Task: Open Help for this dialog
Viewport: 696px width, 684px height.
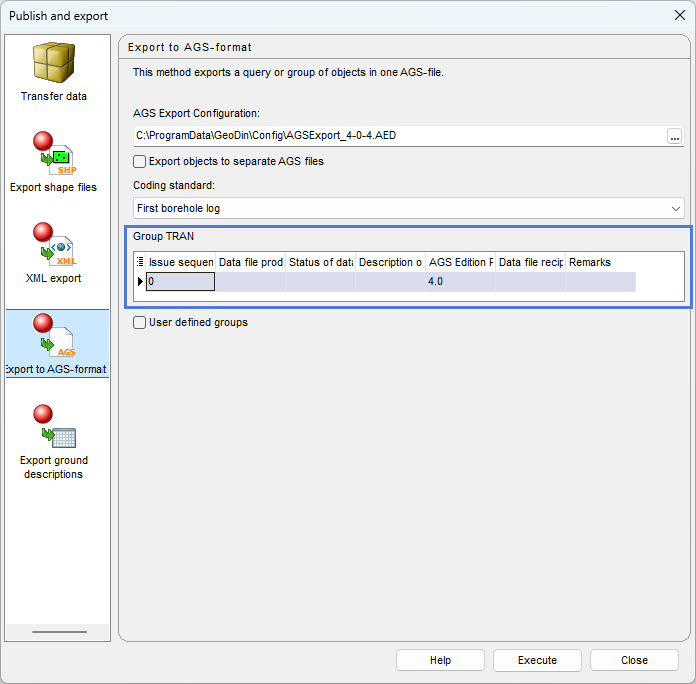Action: 440,660
